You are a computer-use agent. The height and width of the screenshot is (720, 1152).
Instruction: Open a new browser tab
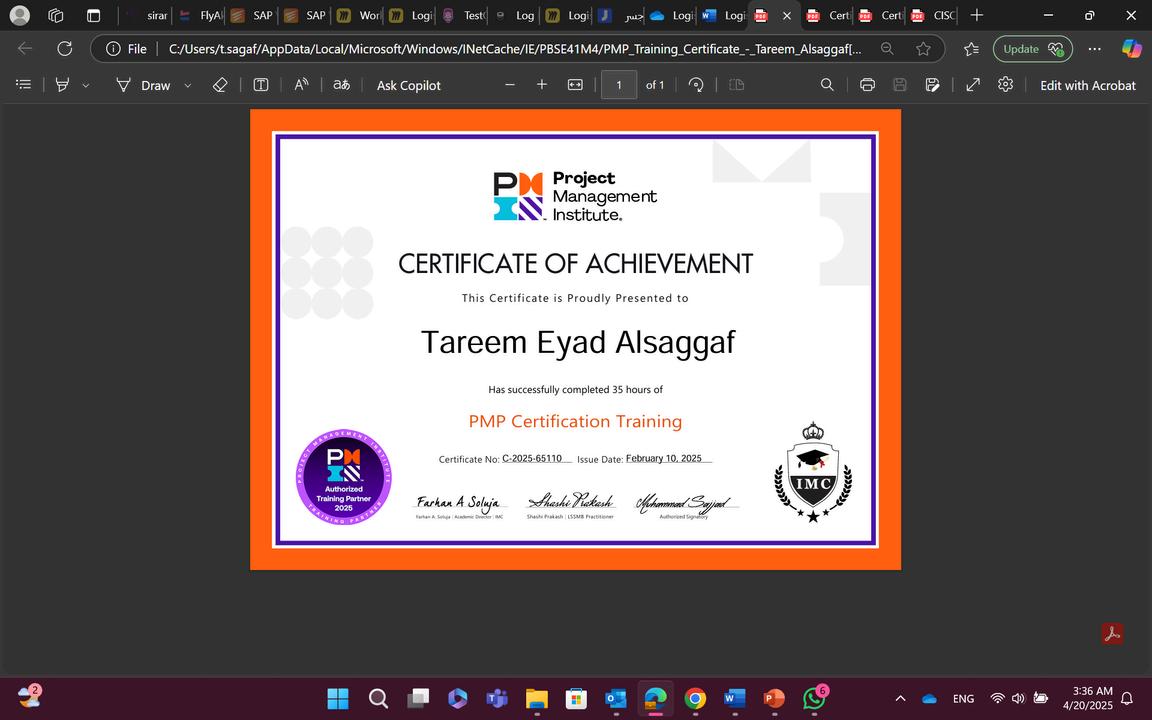tap(976, 15)
